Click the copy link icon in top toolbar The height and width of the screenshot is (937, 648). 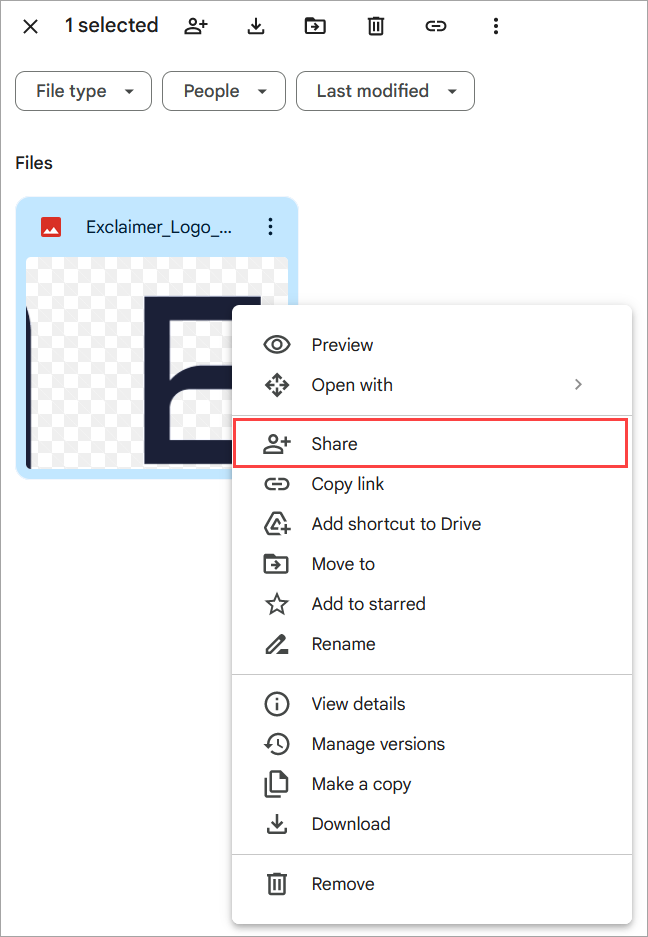tap(435, 27)
